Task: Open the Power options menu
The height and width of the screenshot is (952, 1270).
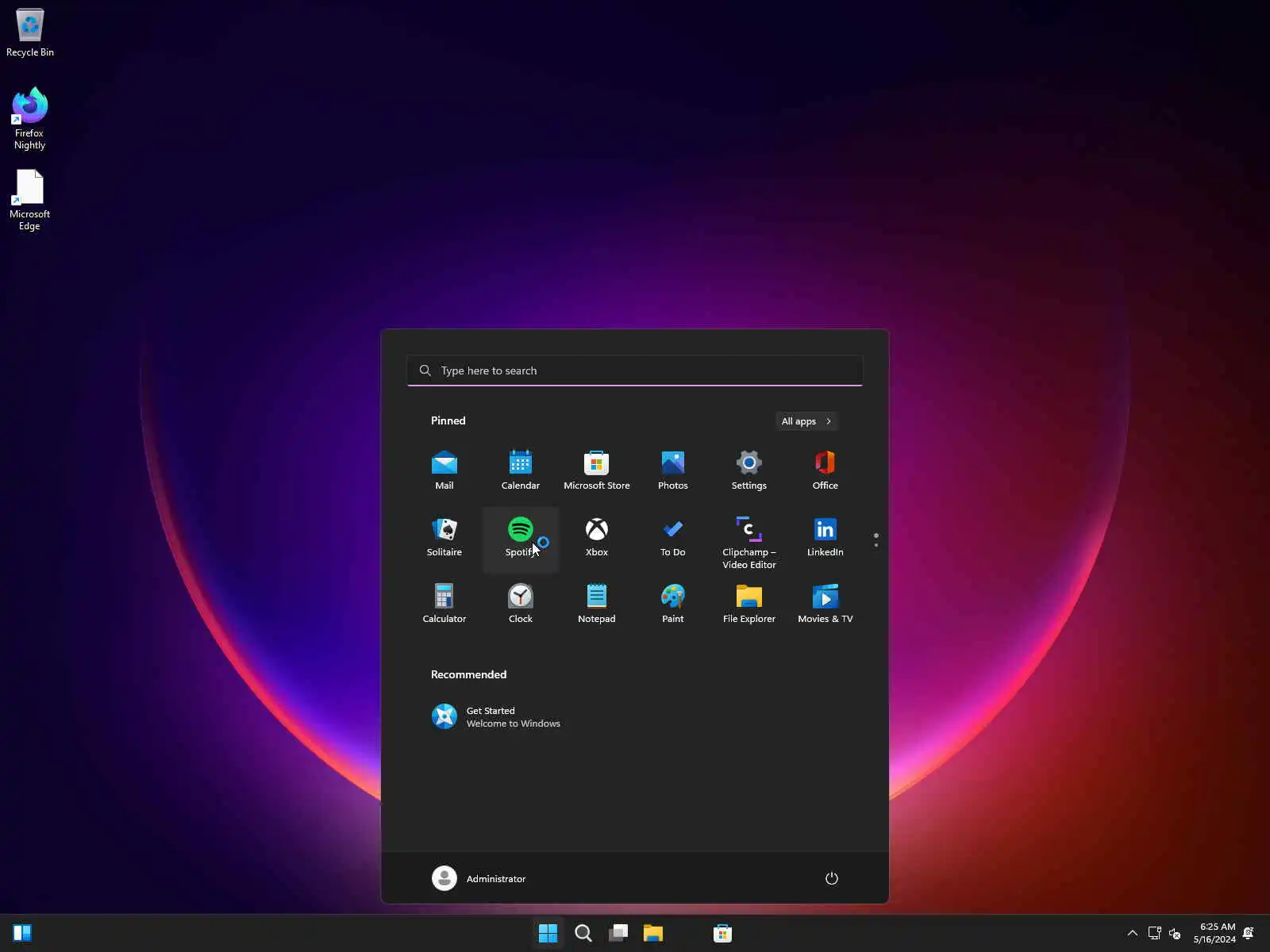Action: coord(832,878)
